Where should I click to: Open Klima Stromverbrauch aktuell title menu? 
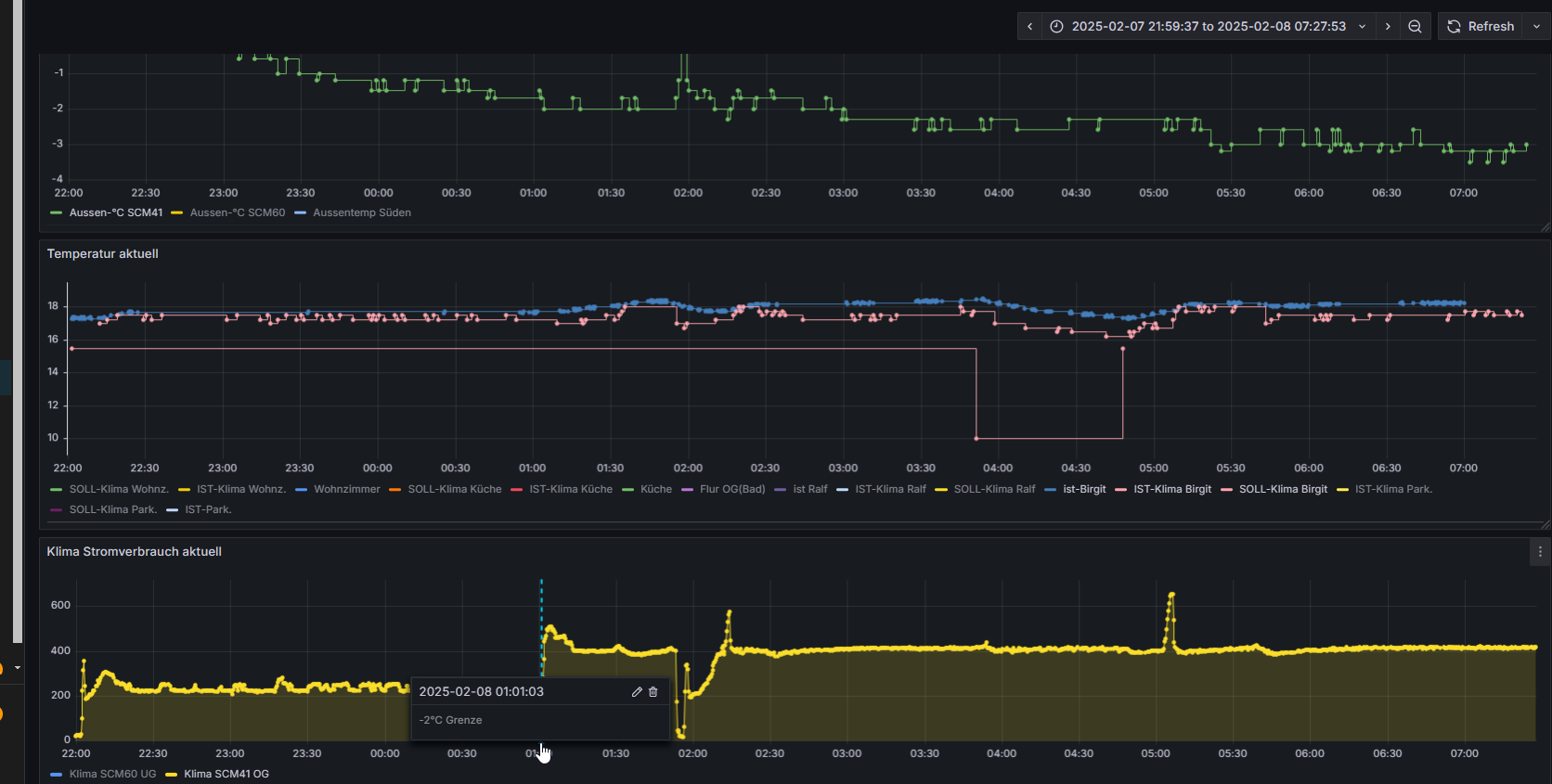click(135, 551)
